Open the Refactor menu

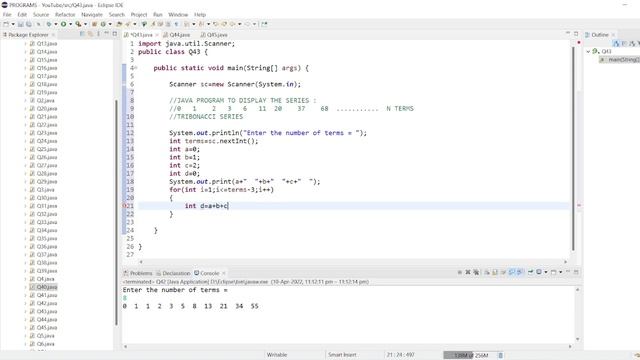coord(65,15)
